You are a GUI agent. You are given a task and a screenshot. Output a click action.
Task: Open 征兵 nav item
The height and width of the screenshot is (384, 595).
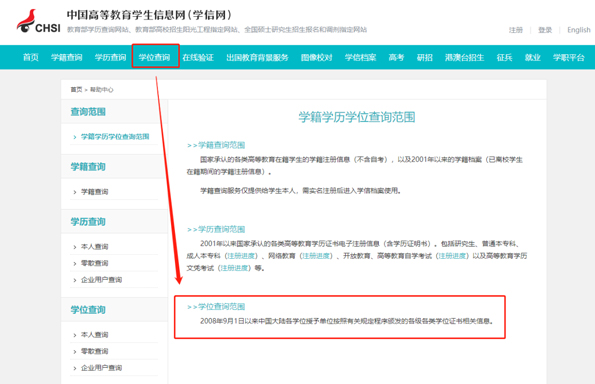click(x=504, y=57)
